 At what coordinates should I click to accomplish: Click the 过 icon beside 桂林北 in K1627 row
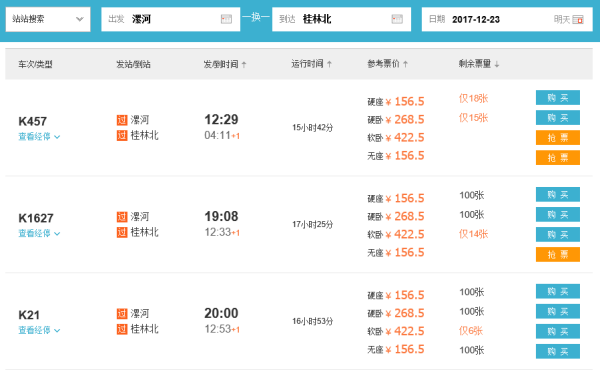(x=122, y=232)
